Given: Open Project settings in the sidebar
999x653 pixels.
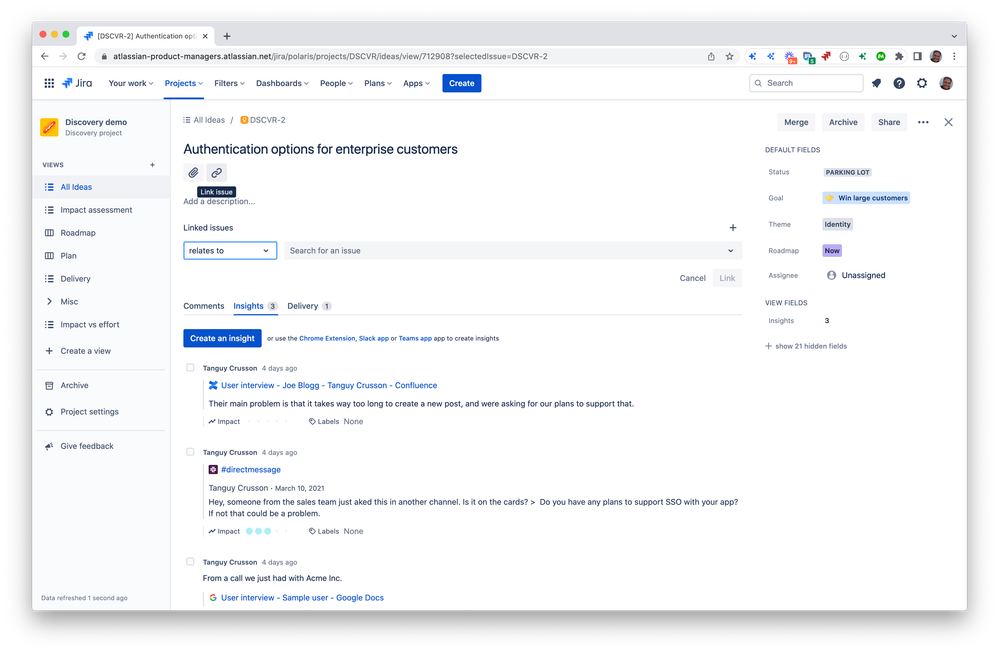Looking at the screenshot, I should (89, 412).
